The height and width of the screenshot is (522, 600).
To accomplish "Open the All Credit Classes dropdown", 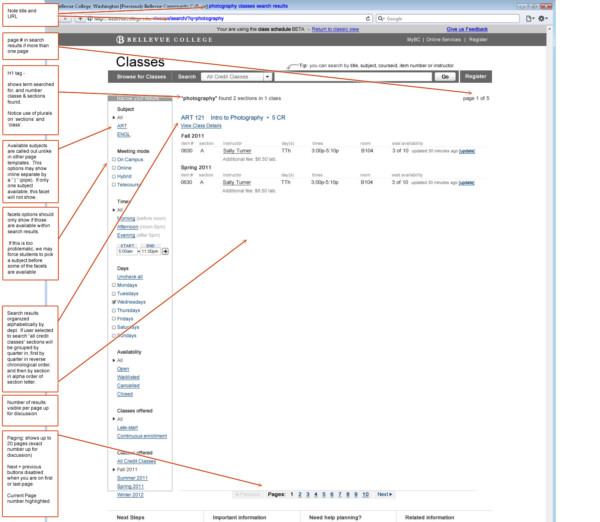I will click(236, 77).
